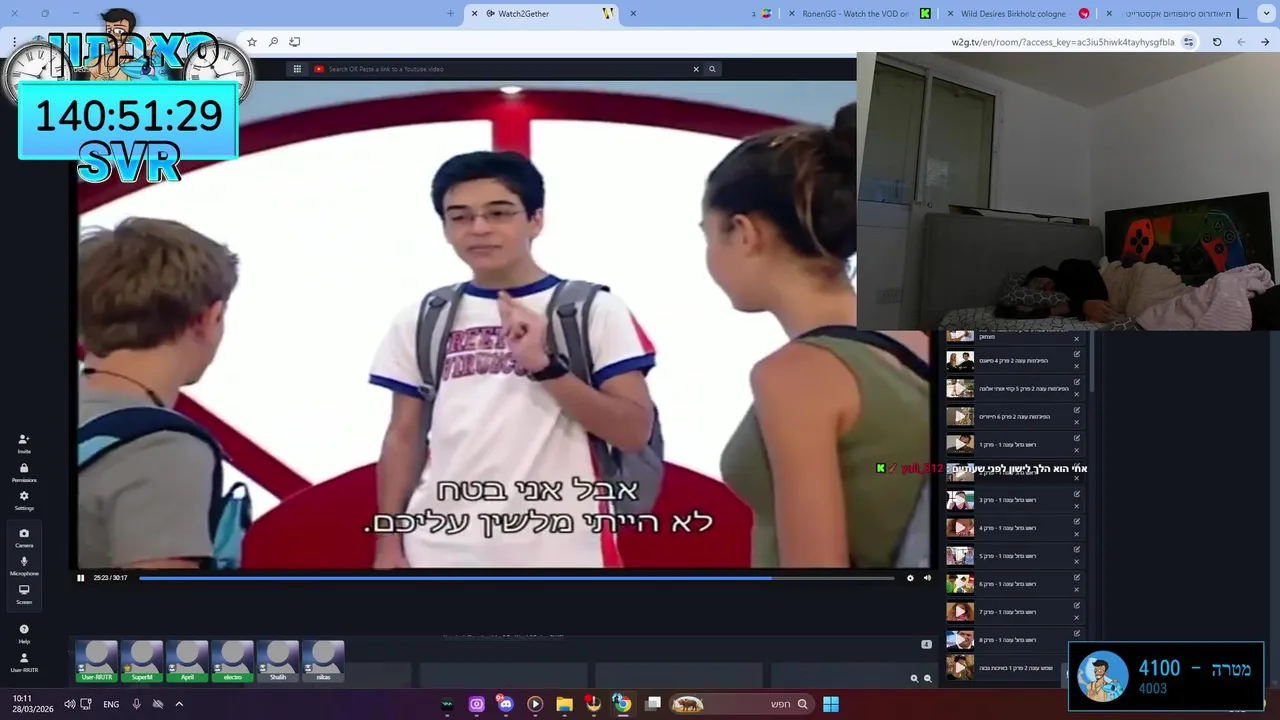Select the nikas participant tile
This screenshot has height=720, width=1280.
323,662
